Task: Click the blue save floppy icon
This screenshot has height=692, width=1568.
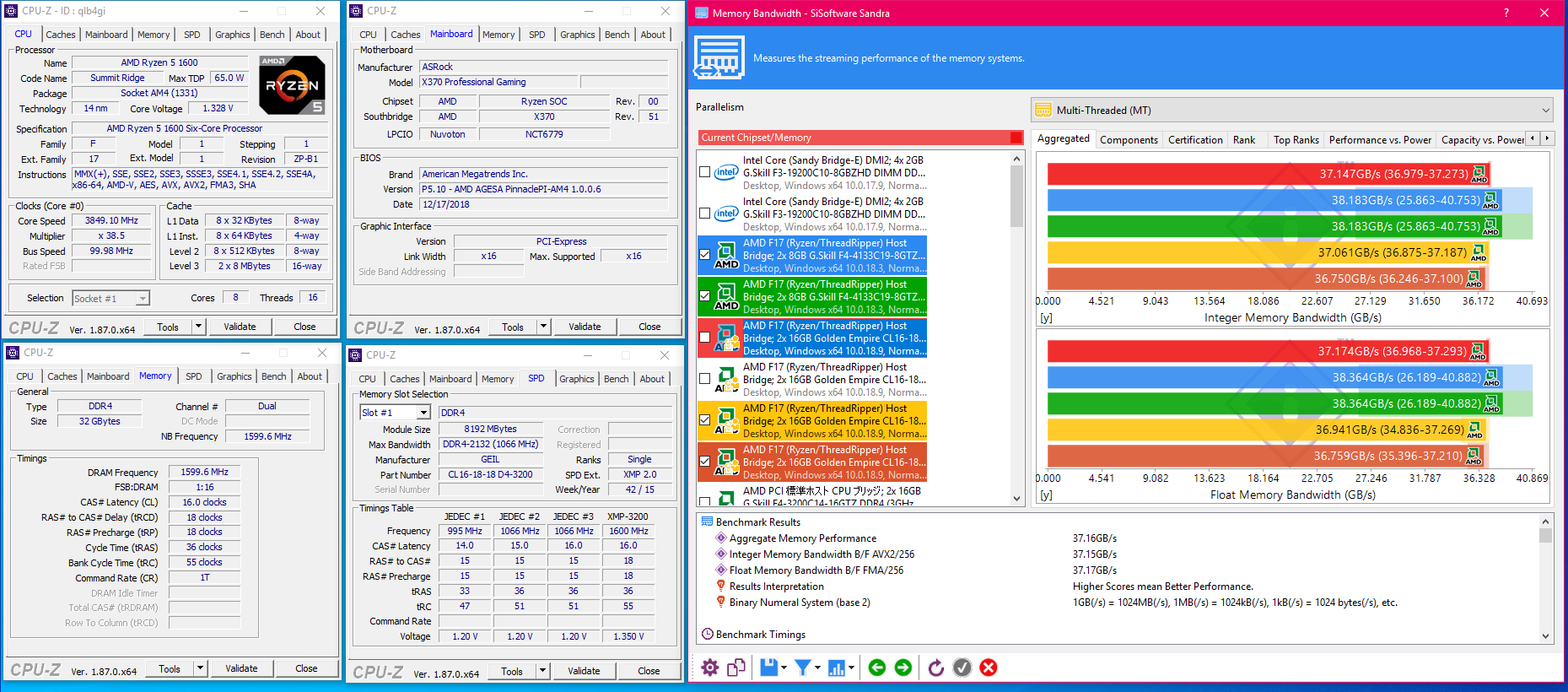Action: (x=768, y=668)
